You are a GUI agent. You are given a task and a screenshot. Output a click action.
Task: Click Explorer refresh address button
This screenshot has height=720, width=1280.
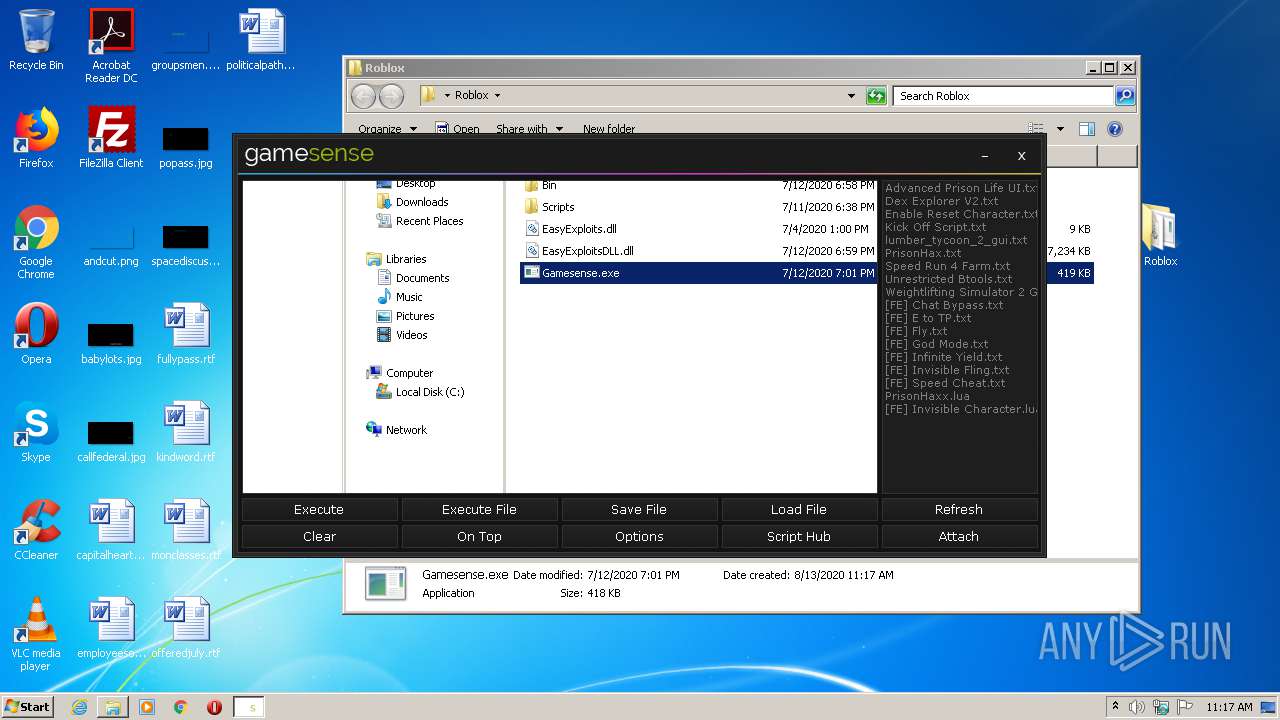pos(876,96)
